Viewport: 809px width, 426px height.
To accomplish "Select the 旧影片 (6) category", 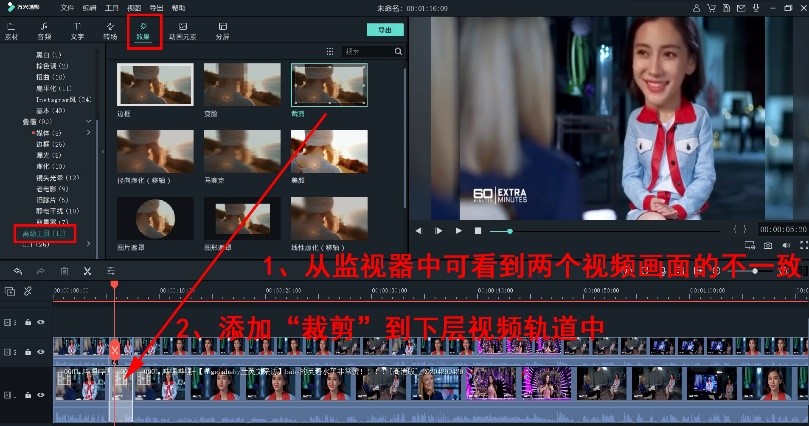I will 52,200.
